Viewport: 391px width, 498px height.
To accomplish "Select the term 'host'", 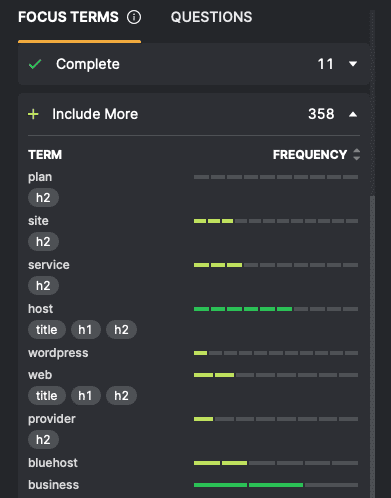I will pyautogui.click(x=40, y=309).
